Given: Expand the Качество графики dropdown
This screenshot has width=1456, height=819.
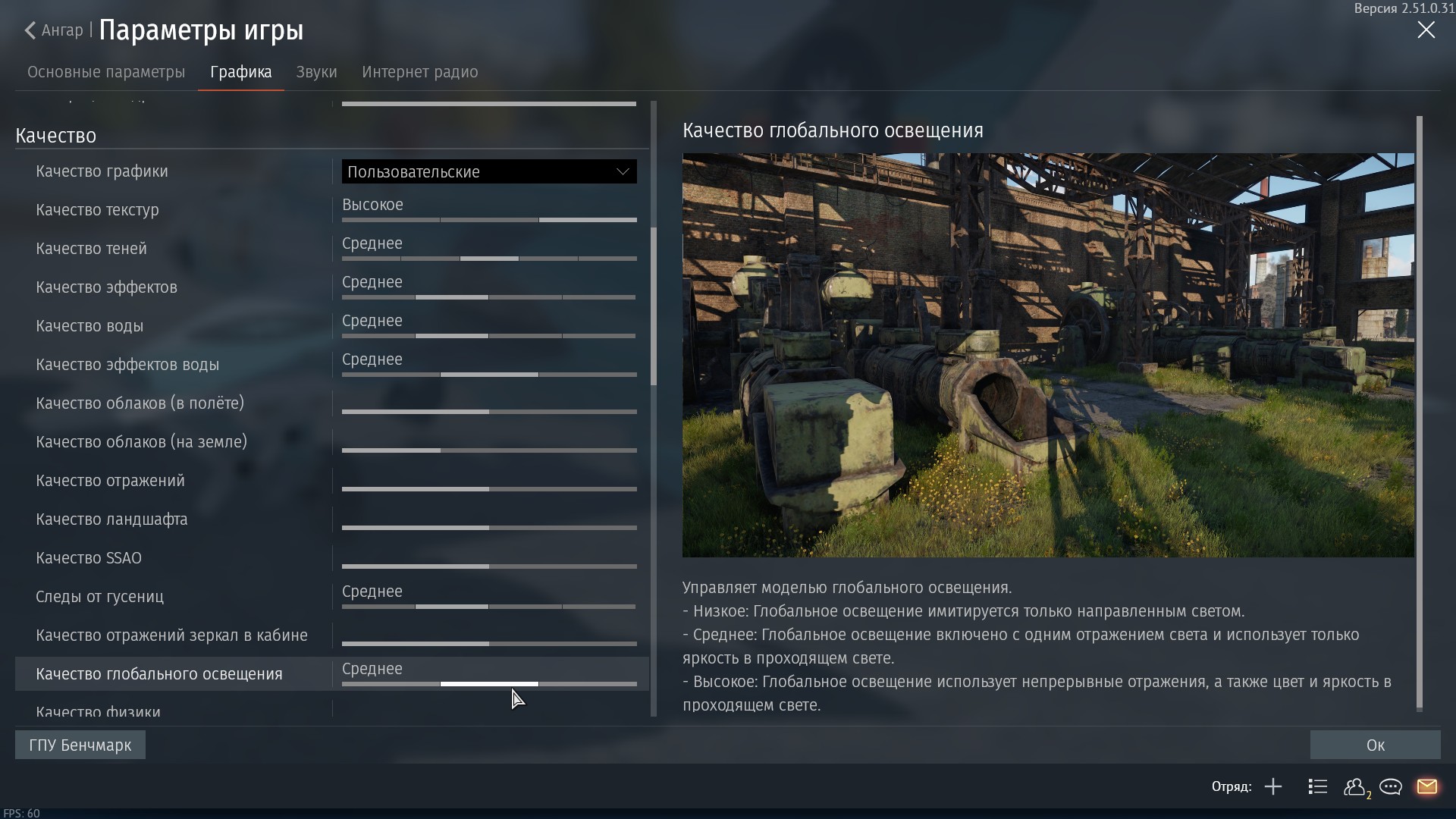Looking at the screenshot, I should pos(488,171).
